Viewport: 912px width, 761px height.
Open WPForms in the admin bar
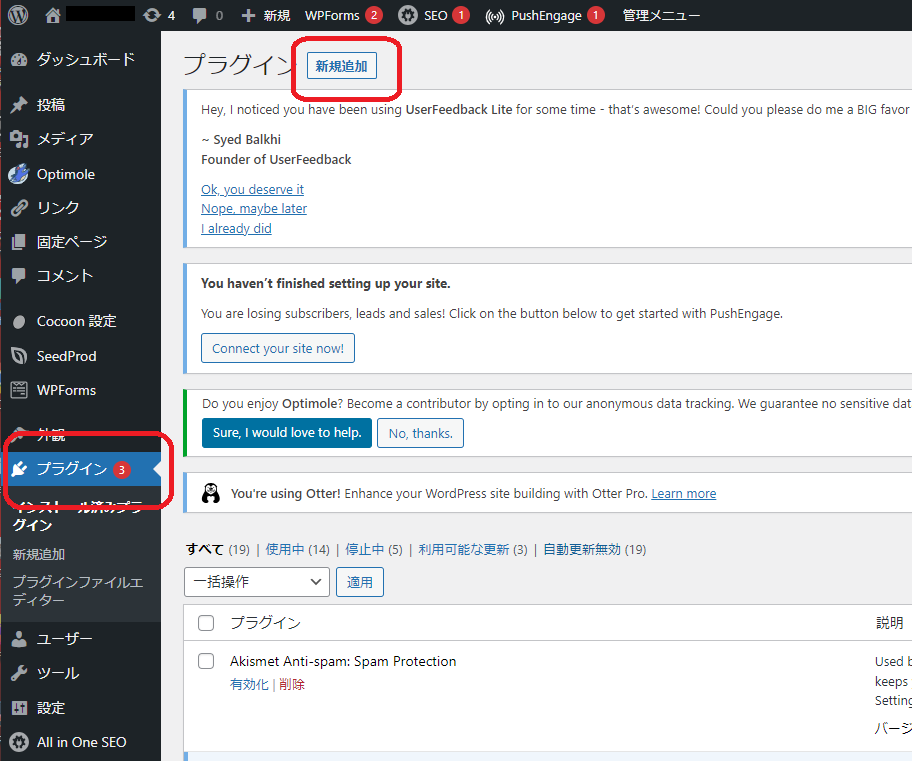[x=332, y=16]
